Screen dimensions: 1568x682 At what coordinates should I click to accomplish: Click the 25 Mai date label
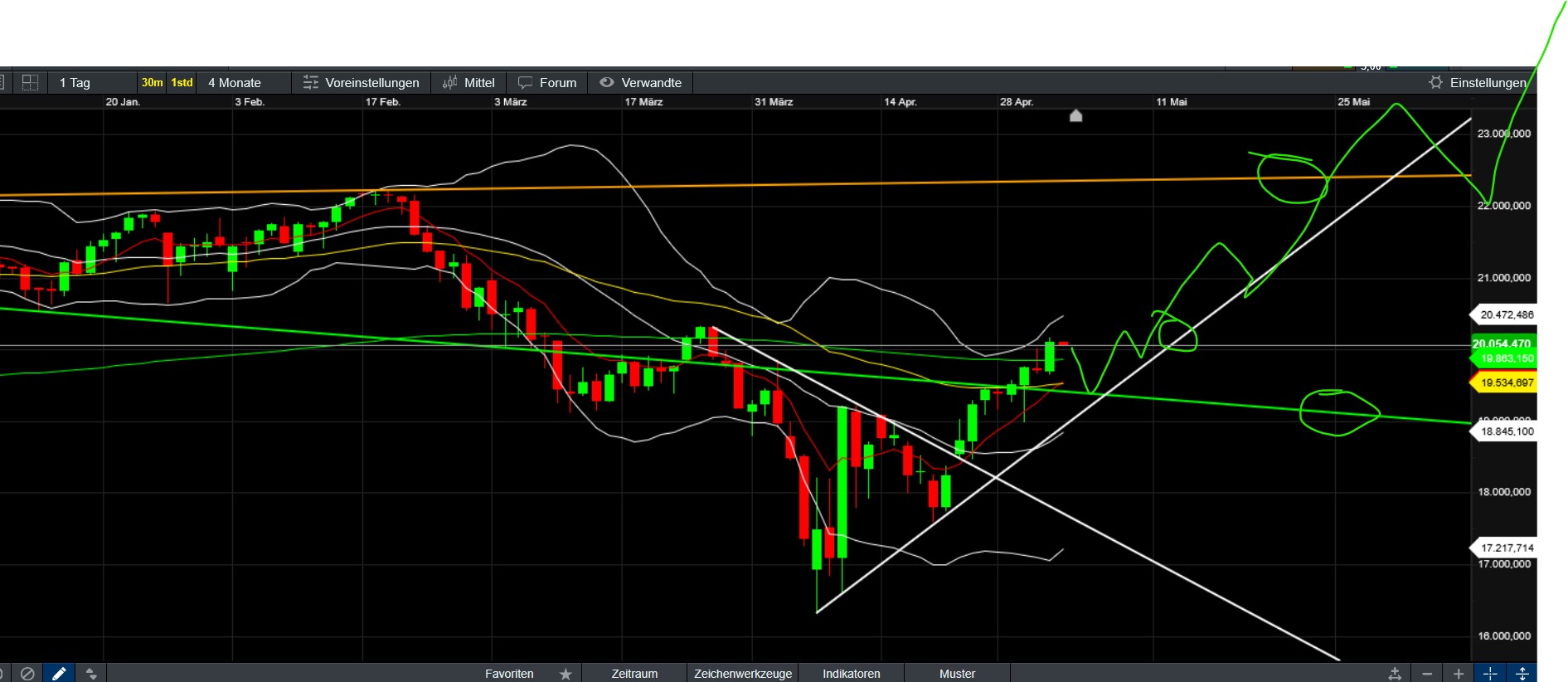coord(1353,102)
